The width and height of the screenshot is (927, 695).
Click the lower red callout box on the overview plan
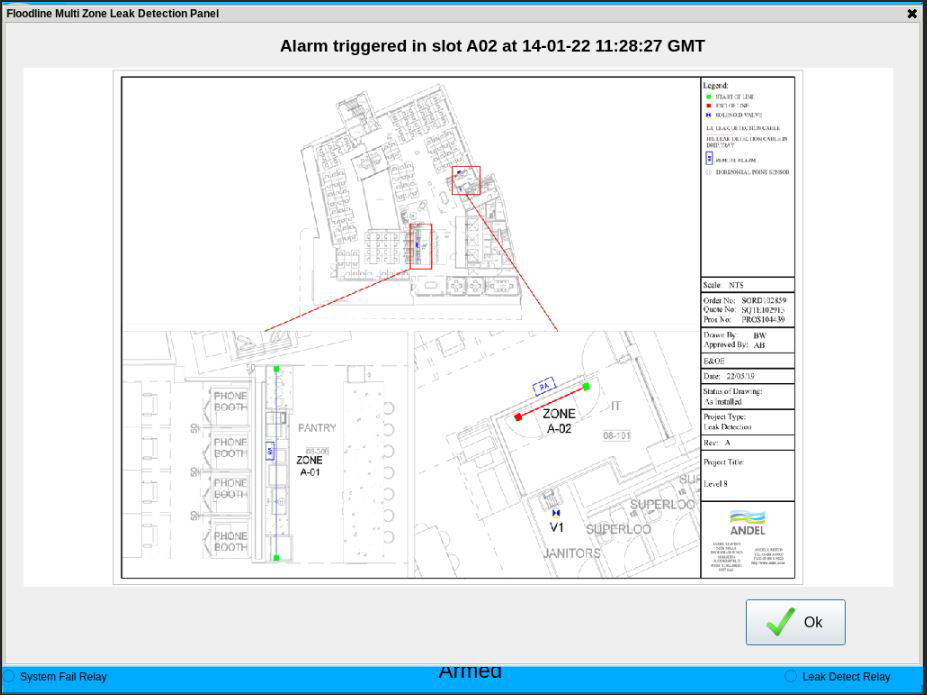pos(421,246)
